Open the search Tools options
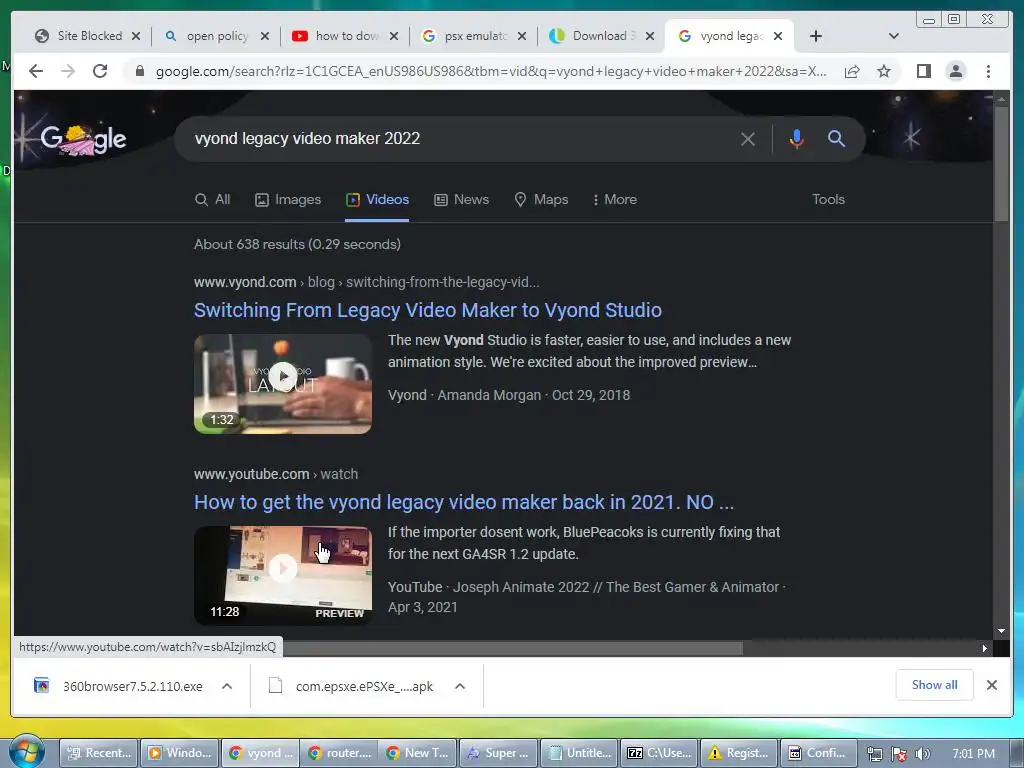 coord(828,199)
